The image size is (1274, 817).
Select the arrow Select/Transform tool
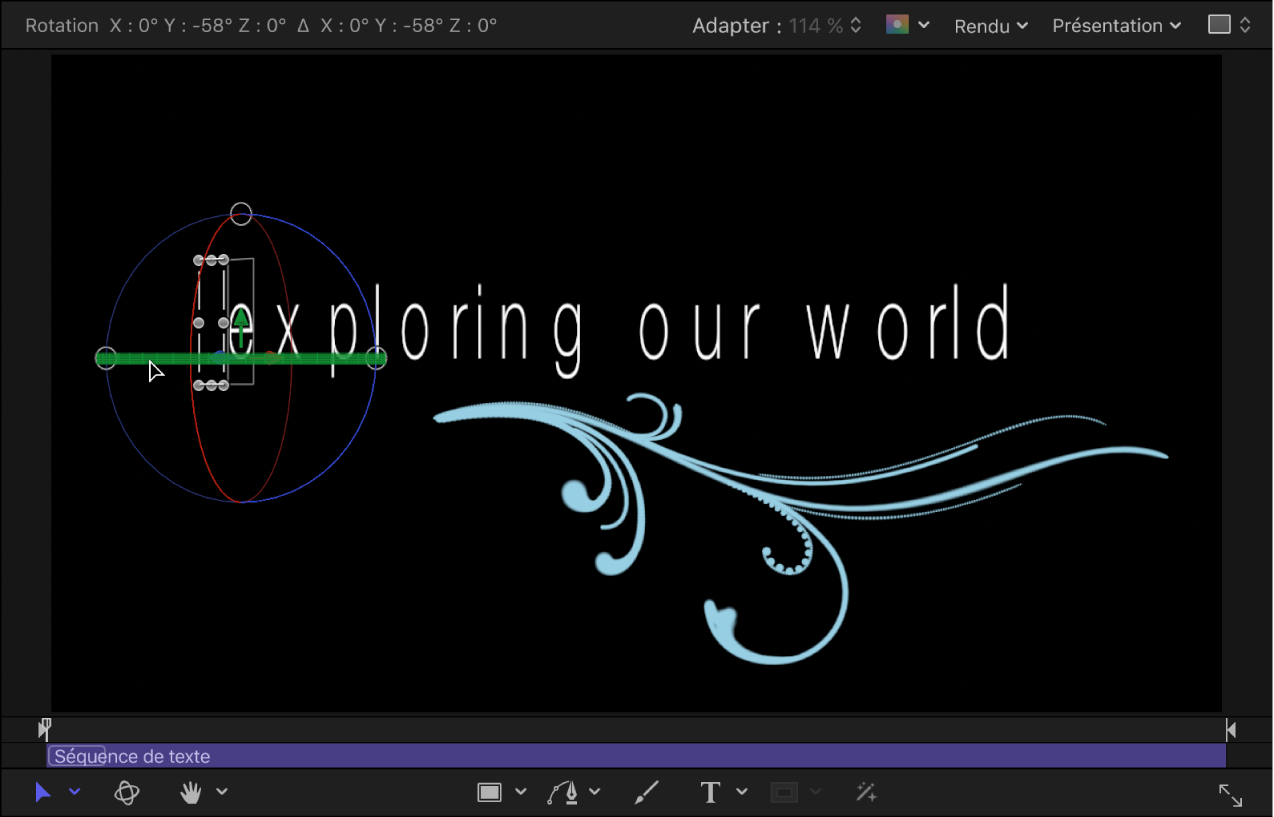[43, 793]
